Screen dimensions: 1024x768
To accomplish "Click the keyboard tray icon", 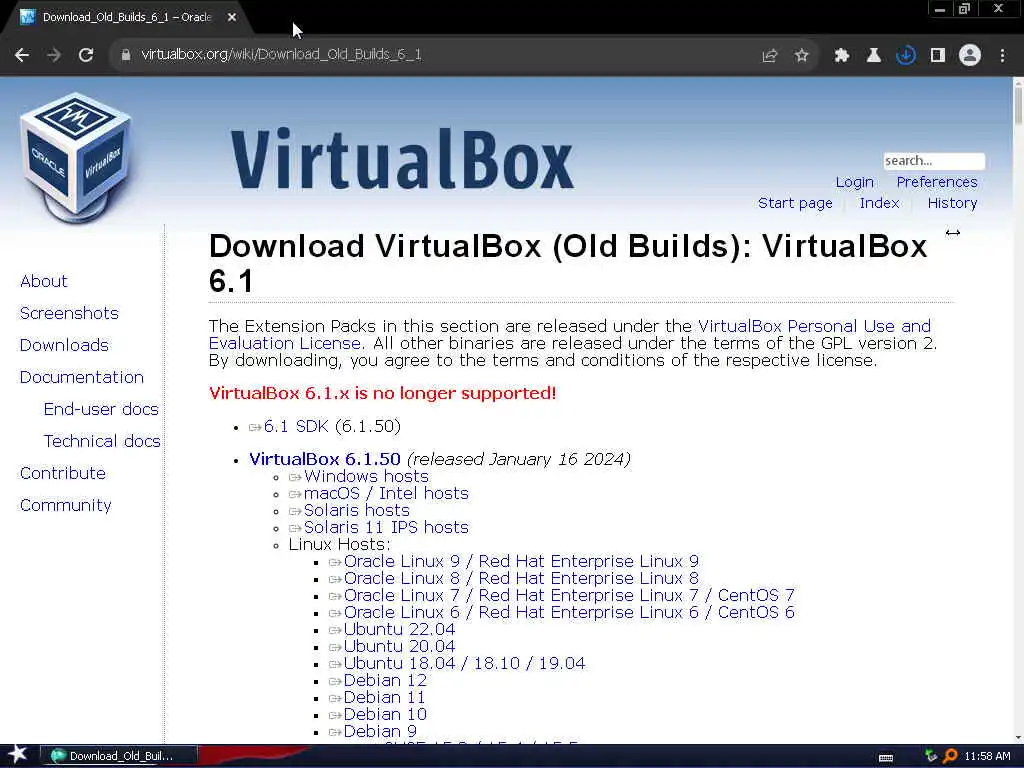I will point(886,757).
